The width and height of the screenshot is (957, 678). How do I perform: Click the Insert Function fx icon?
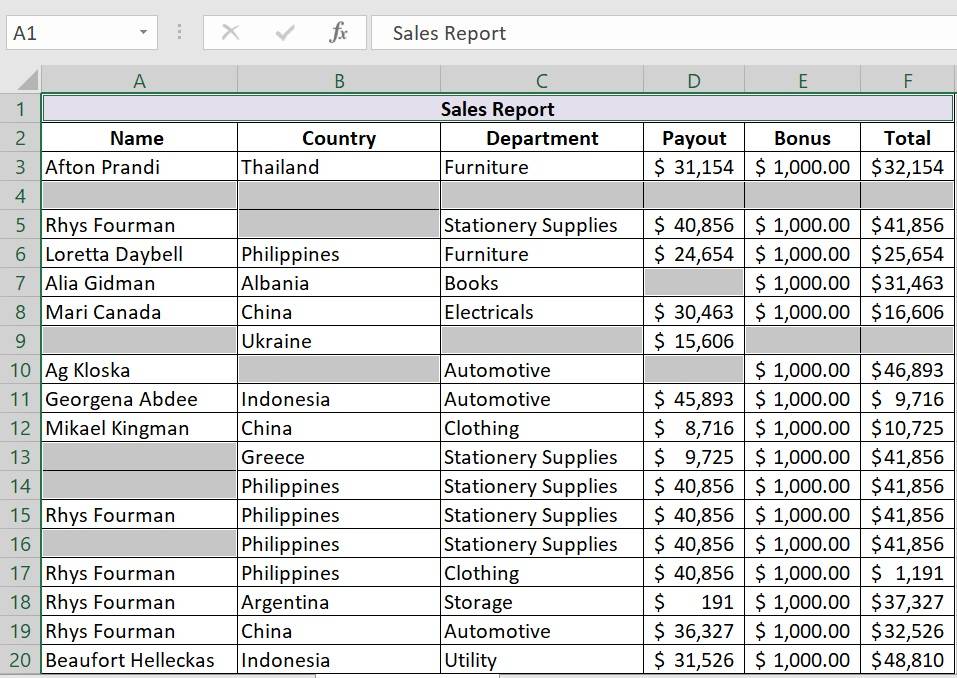click(x=338, y=33)
